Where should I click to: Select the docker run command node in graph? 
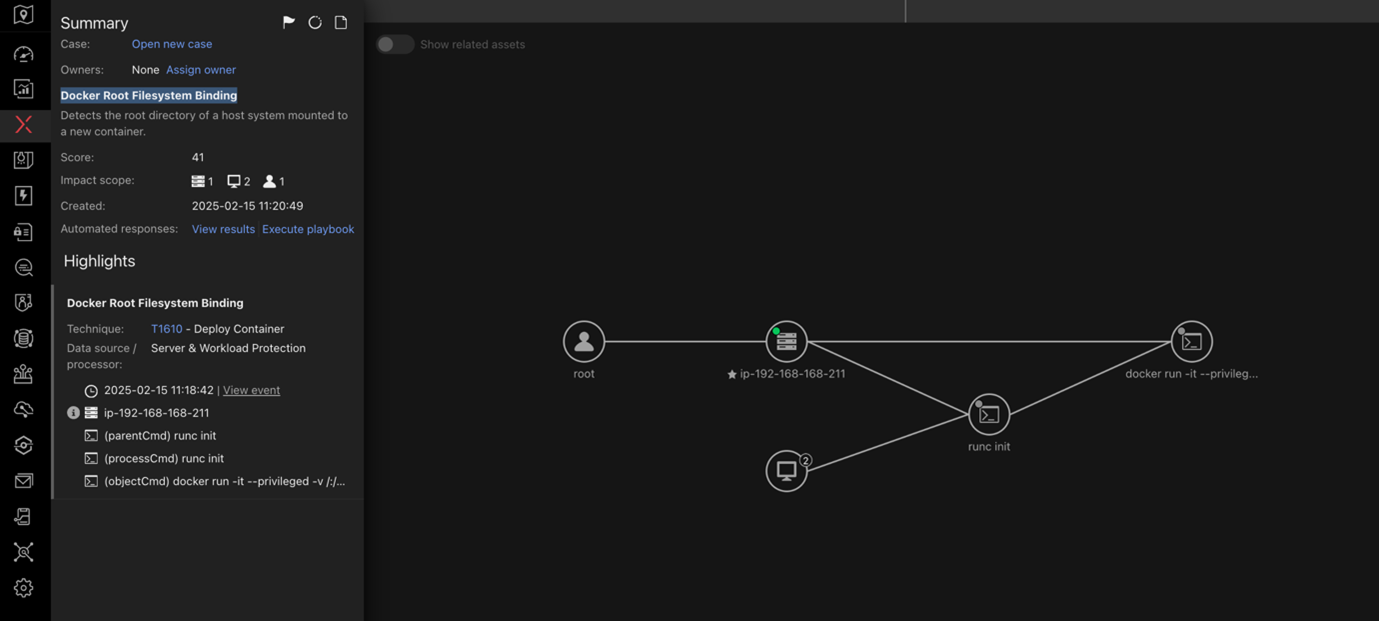point(1192,341)
